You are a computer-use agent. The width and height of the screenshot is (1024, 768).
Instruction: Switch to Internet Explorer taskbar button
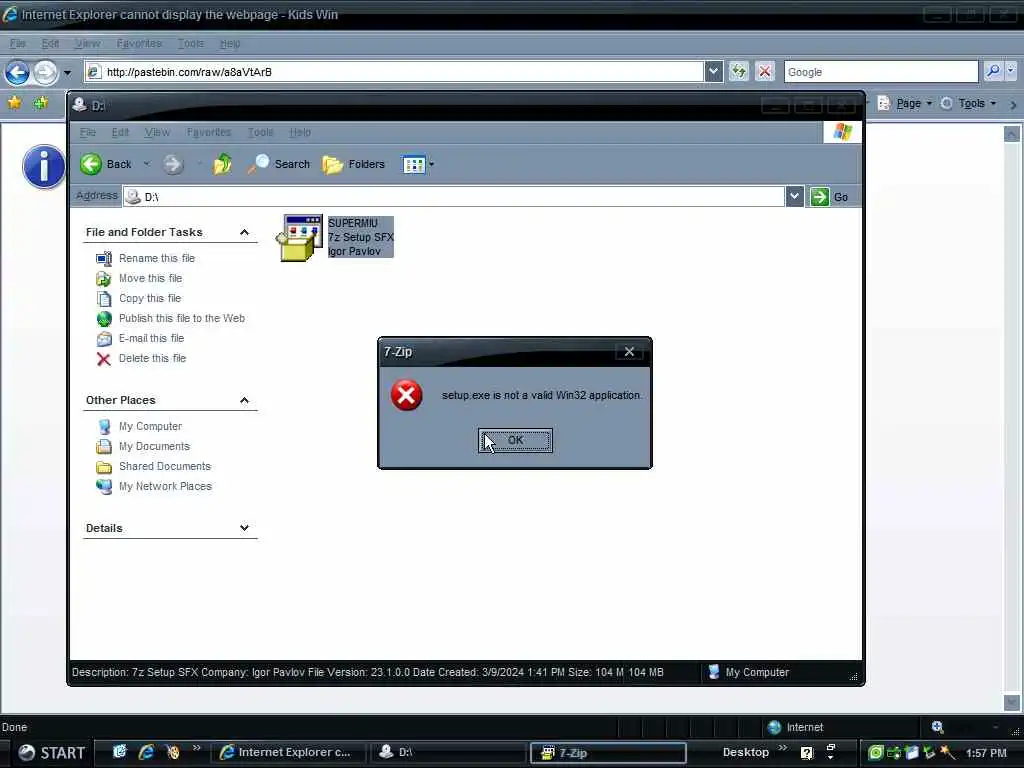[x=286, y=752]
